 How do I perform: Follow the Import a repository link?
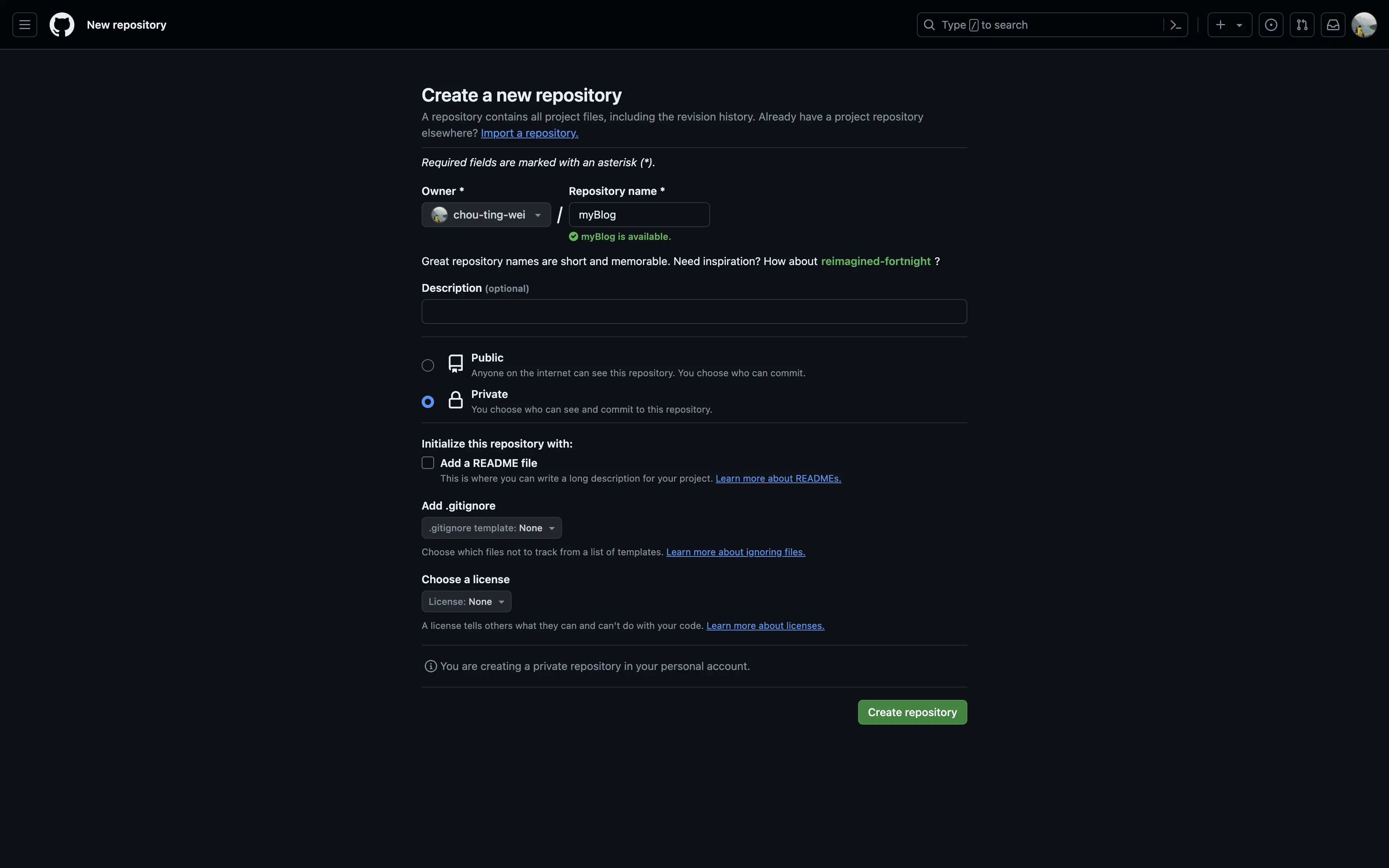[x=529, y=133]
